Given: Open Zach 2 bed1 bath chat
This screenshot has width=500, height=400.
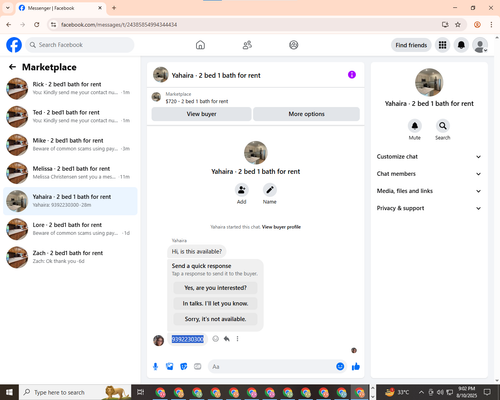Looking at the screenshot, I should (70, 257).
